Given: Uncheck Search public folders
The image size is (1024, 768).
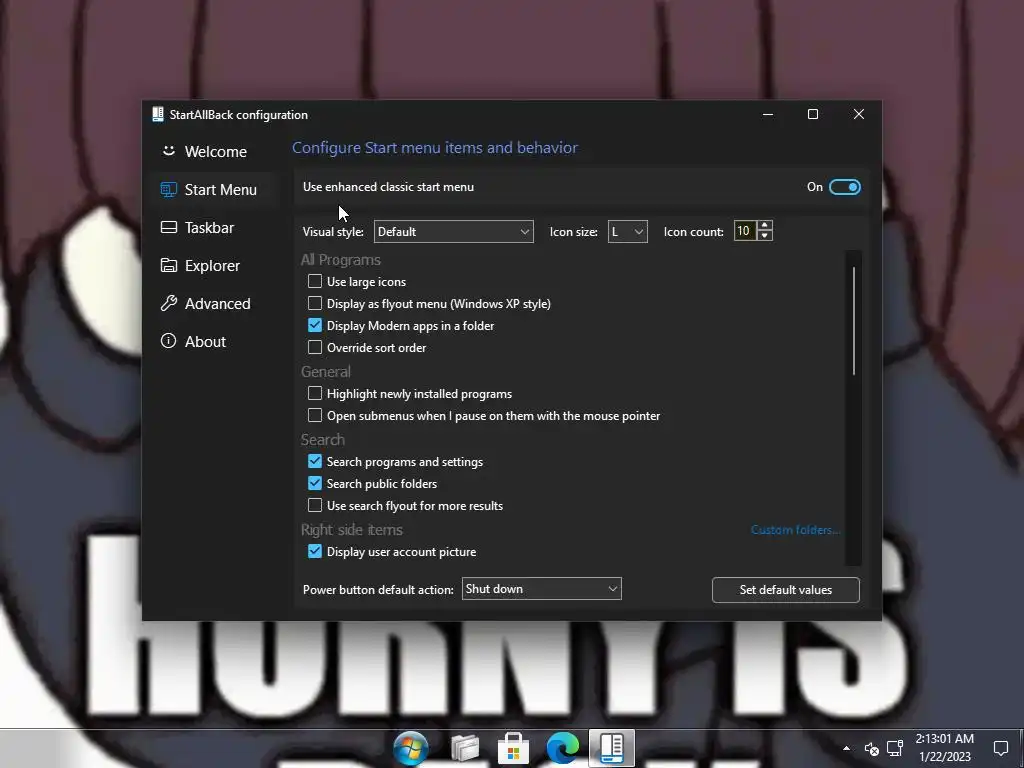Looking at the screenshot, I should [315, 483].
